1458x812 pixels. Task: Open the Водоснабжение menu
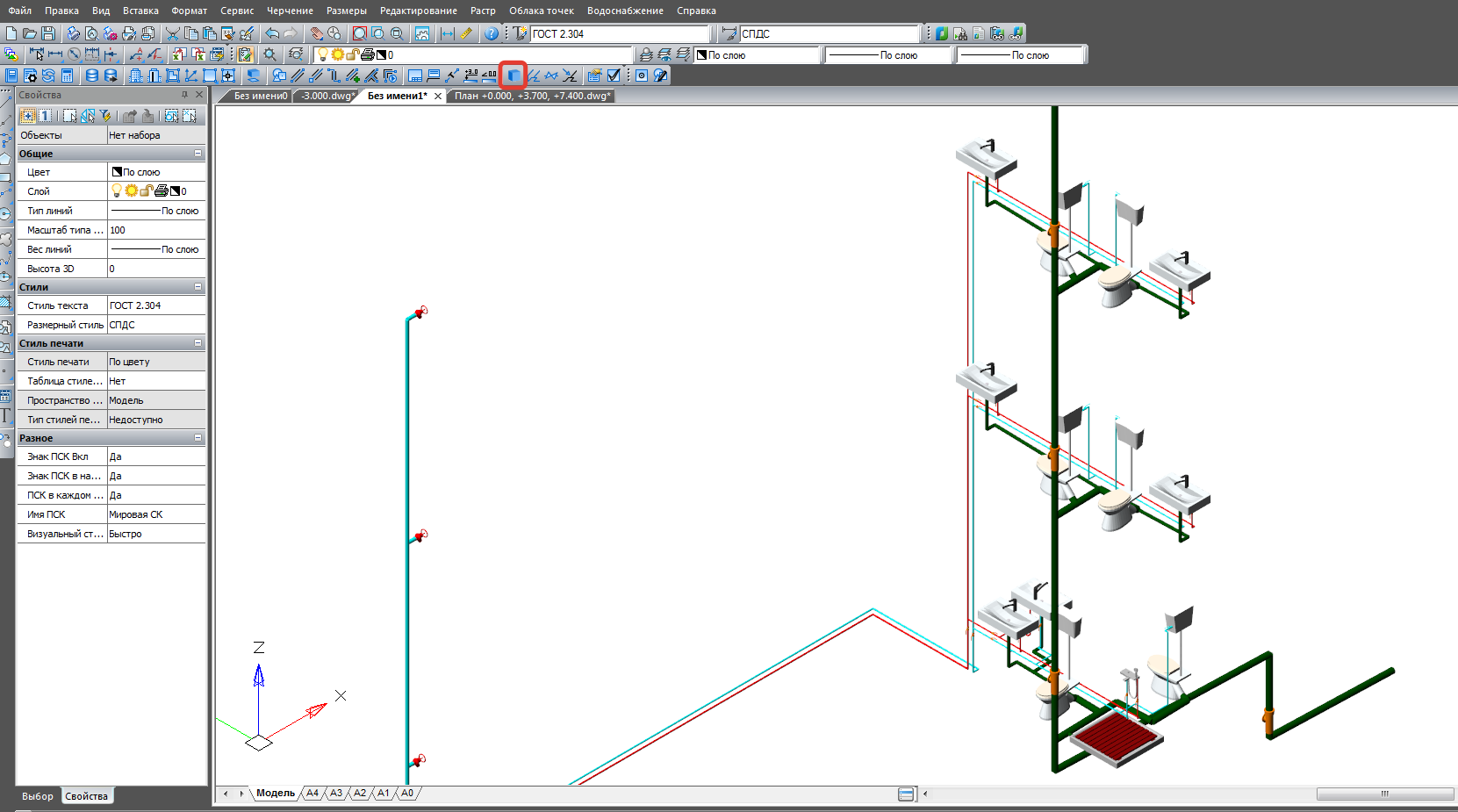click(x=625, y=11)
